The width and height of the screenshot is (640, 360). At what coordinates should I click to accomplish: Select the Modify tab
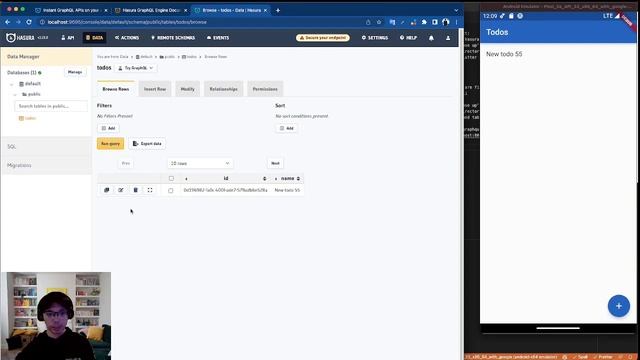click(x=187, y=89)
